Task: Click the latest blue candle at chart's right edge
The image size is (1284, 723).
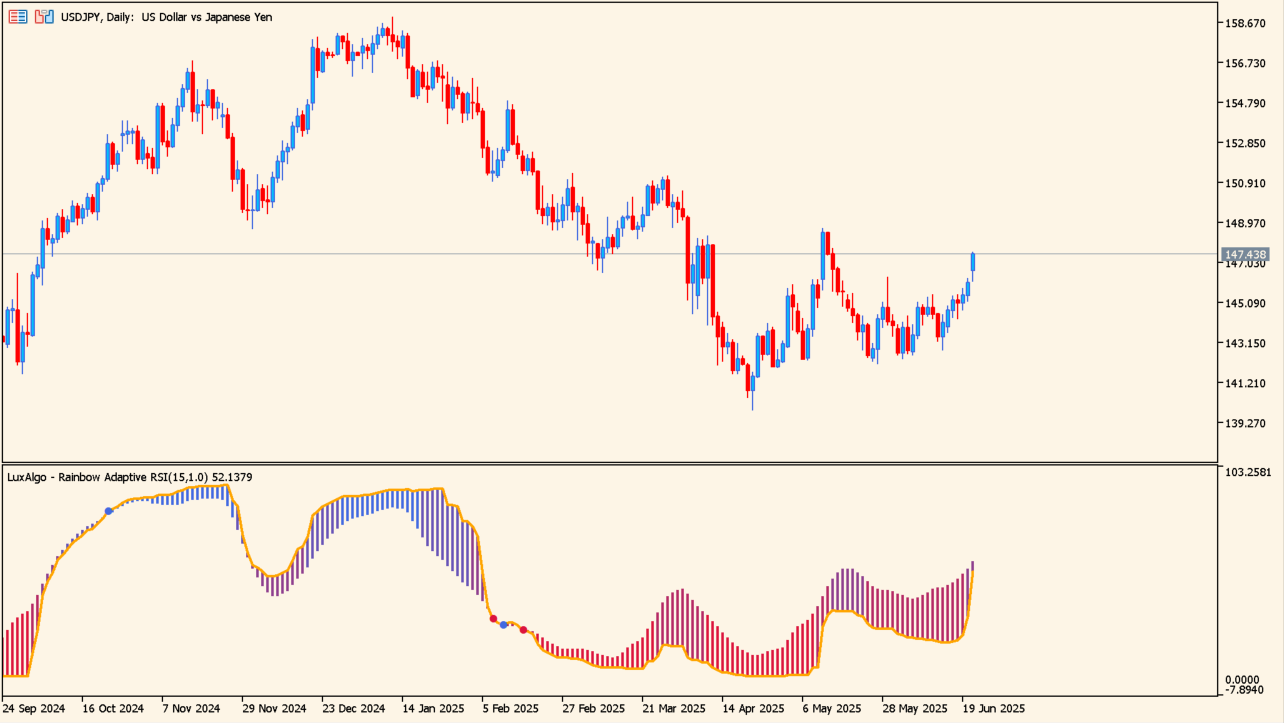Action: [x=973, y=262]
